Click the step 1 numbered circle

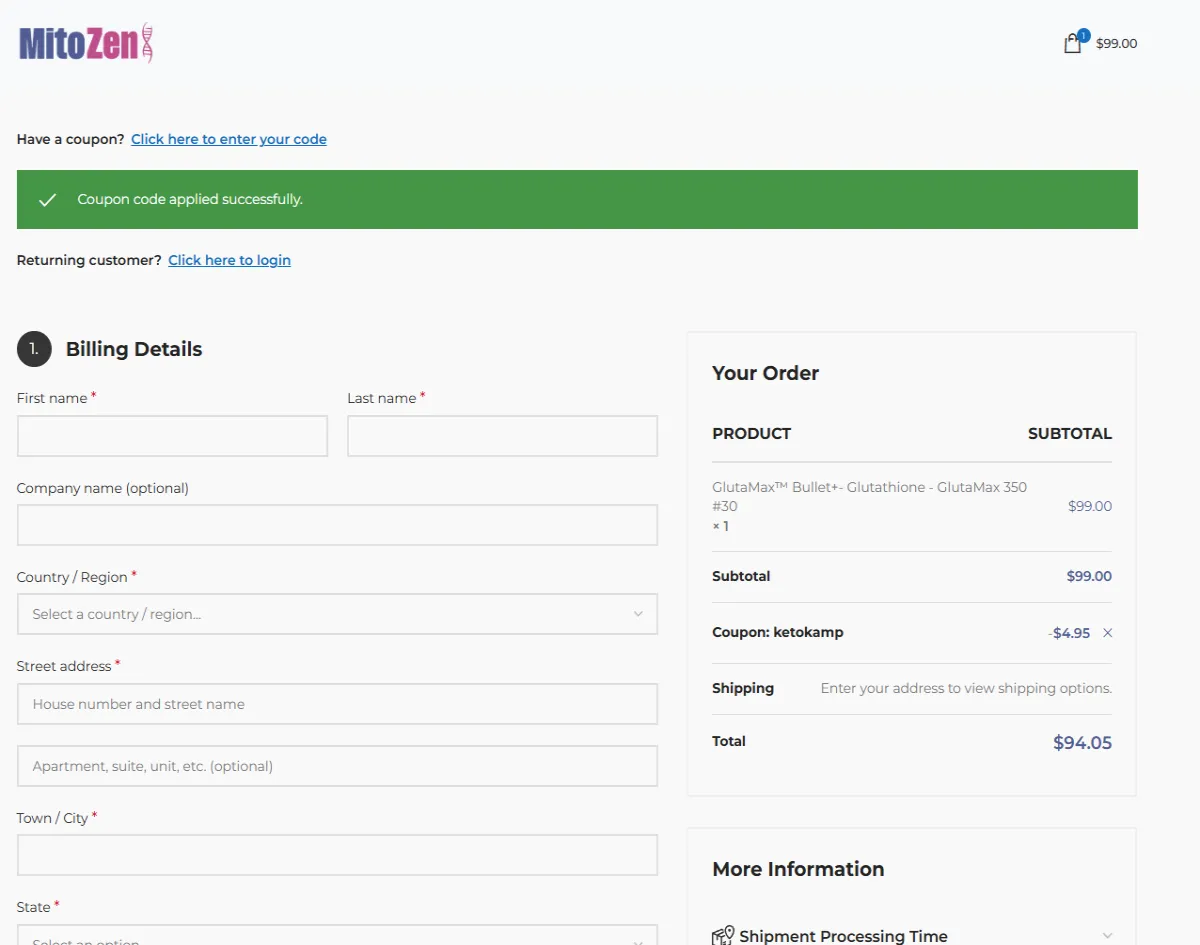(33, 349)
